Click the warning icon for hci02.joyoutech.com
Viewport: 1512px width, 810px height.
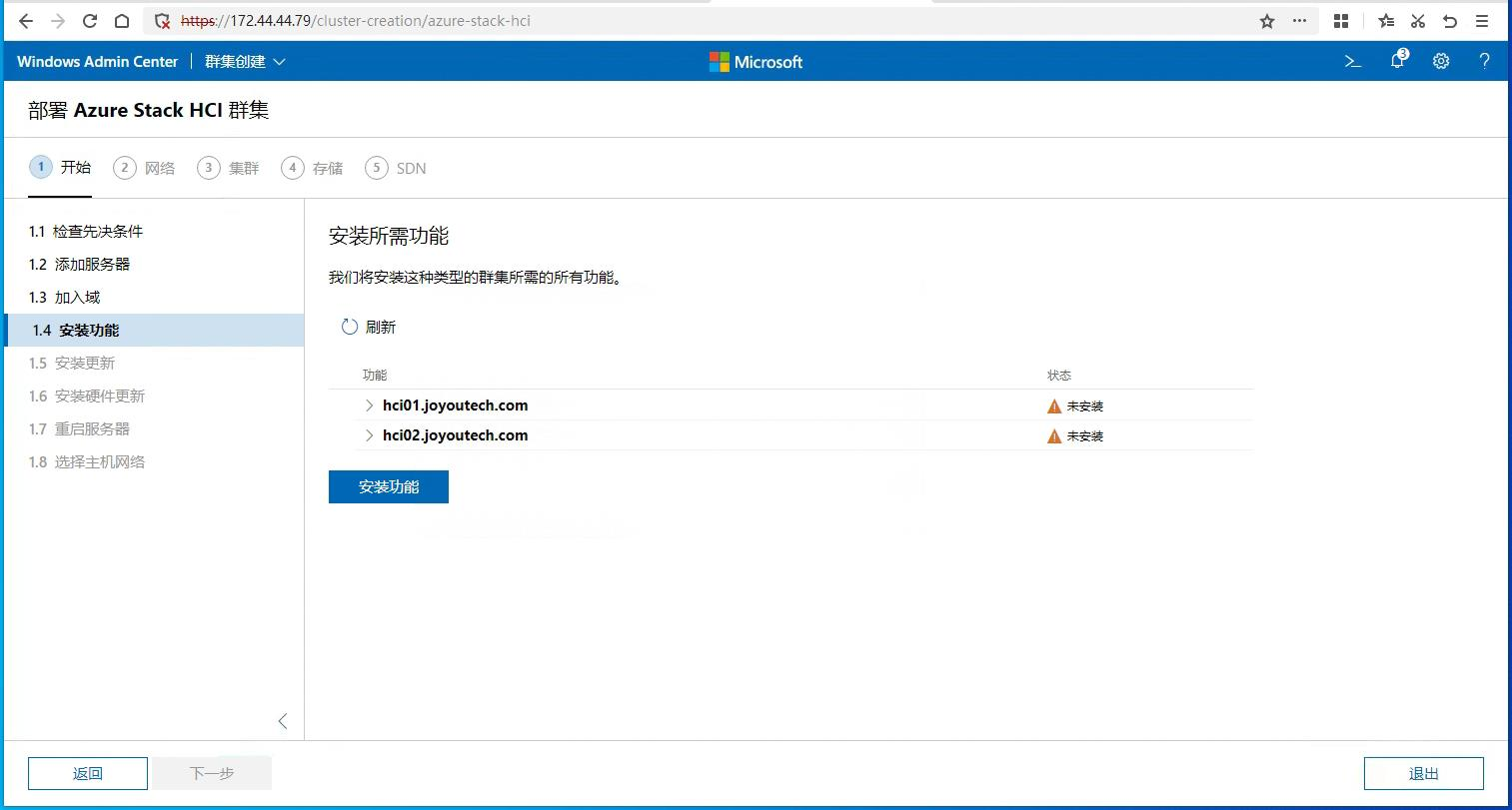coord(1054,436)
